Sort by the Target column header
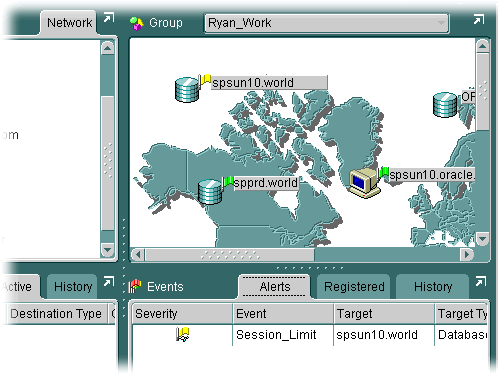498x375 pixels. click(x=384, y=314)
